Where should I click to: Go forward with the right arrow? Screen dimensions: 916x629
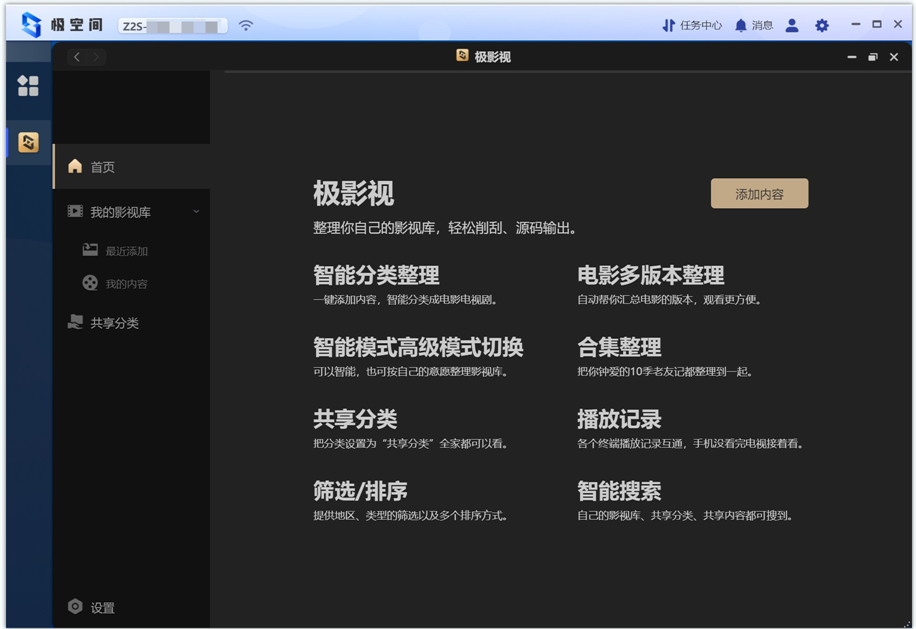(x=96, y=57)
